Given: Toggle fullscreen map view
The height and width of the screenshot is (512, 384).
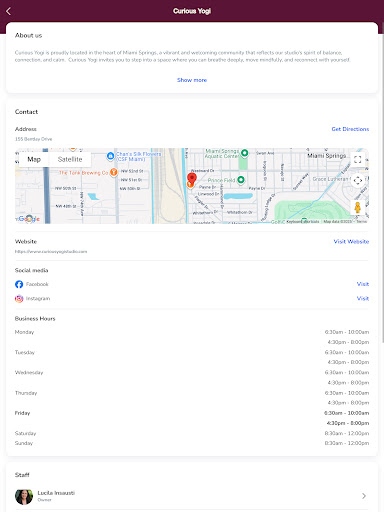Looking at the screenshot, I should [x=358, y=159].
